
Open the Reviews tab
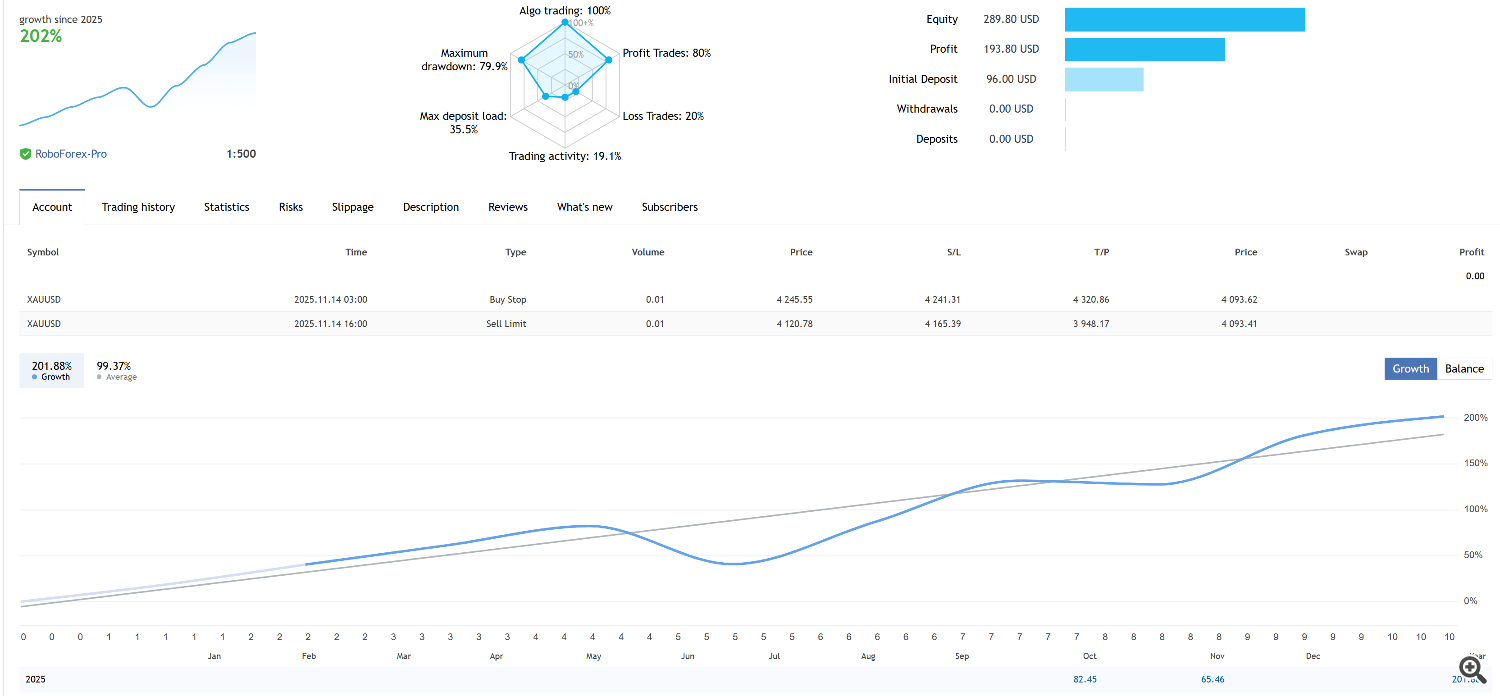tap(508, 207)
